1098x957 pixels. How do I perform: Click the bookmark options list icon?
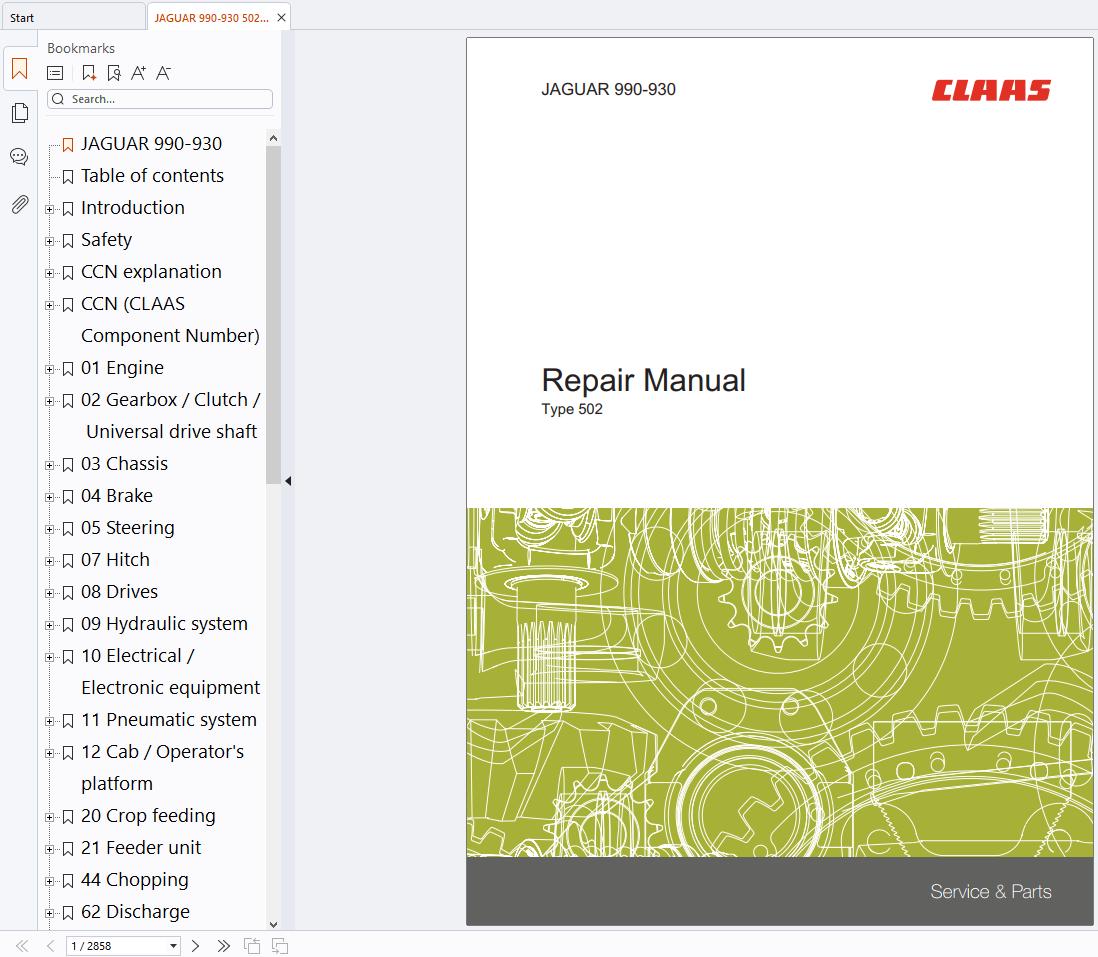(55, 73)
